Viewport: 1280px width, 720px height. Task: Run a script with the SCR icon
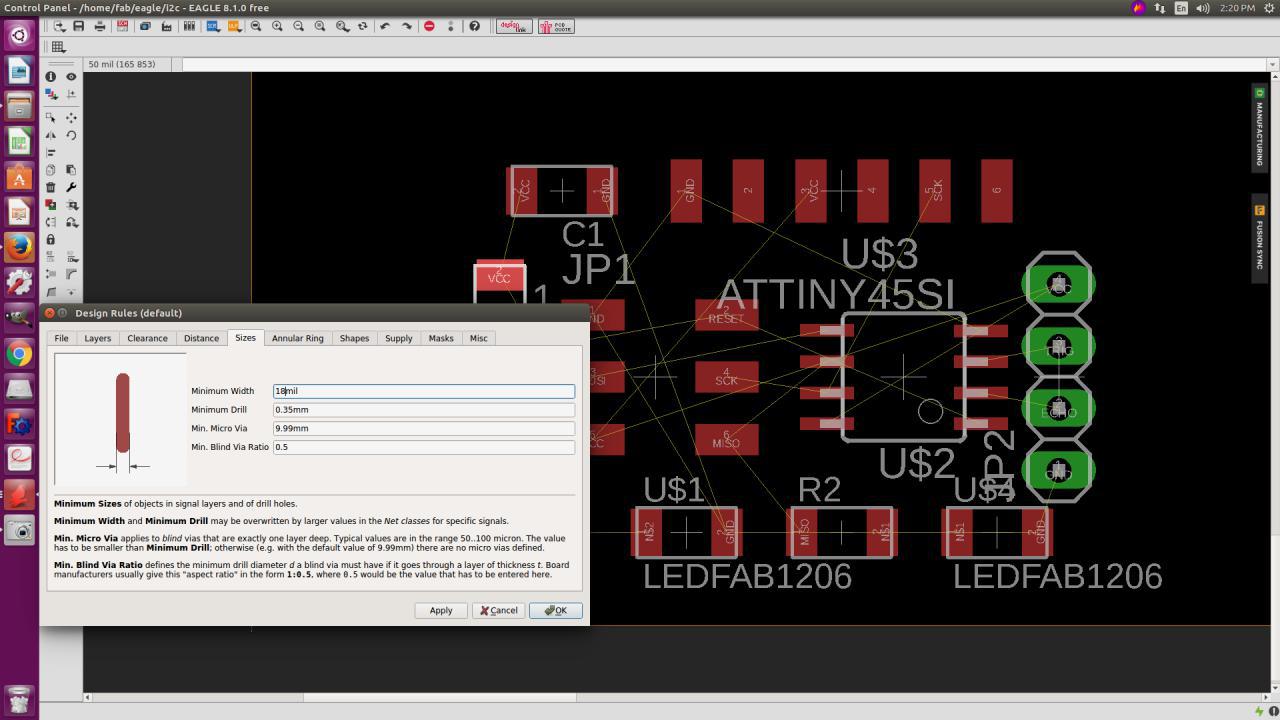(213, 26)
